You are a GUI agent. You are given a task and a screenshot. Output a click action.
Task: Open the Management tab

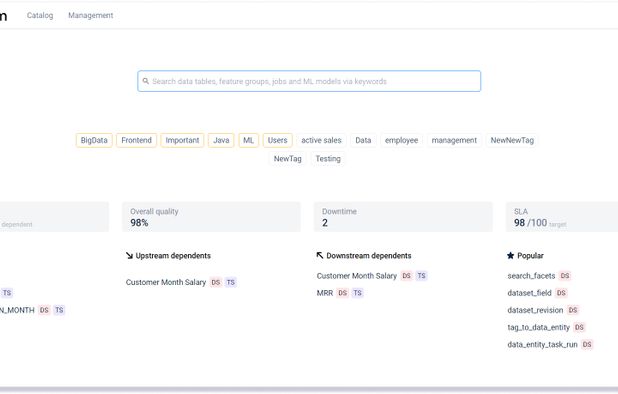point(91,15)
